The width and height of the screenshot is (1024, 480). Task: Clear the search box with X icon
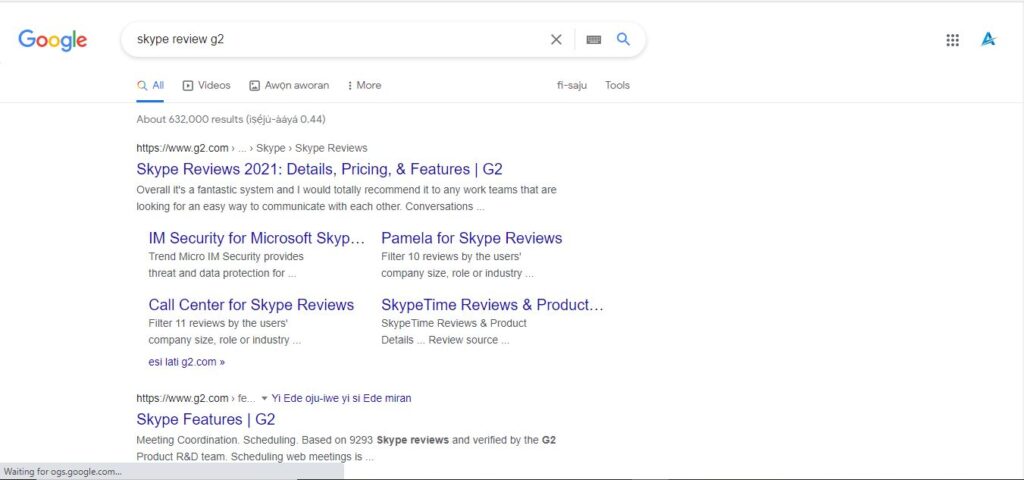(x=556, y=40)
